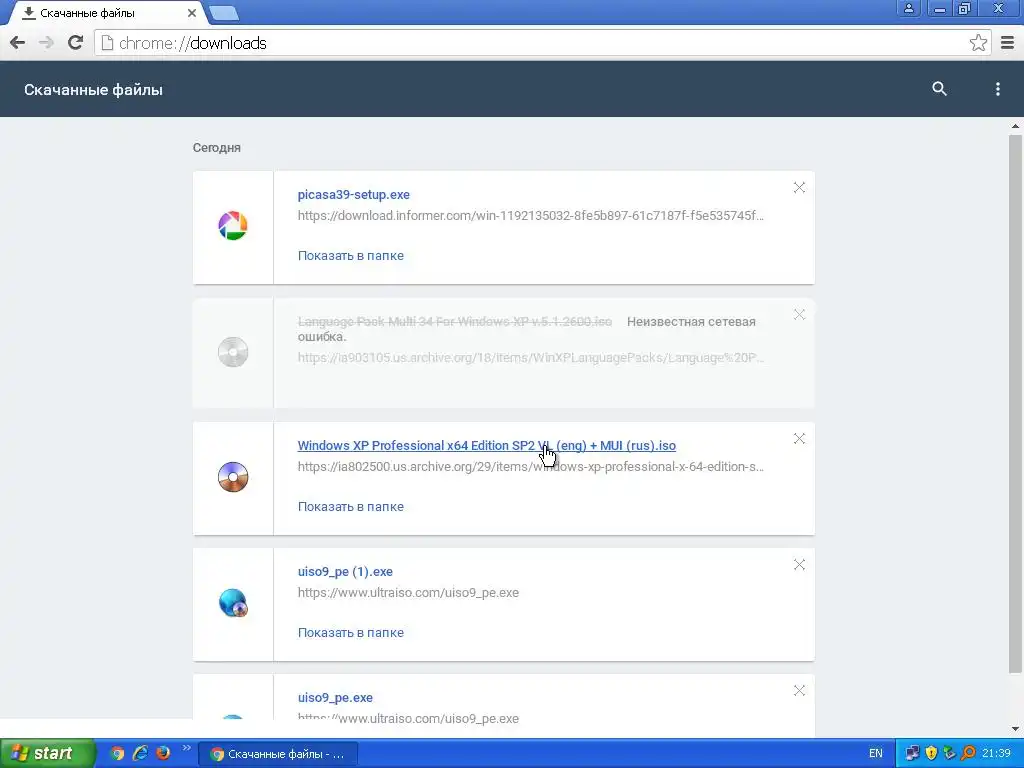Open the uiso9_pe.exe file link

[335, 697]
